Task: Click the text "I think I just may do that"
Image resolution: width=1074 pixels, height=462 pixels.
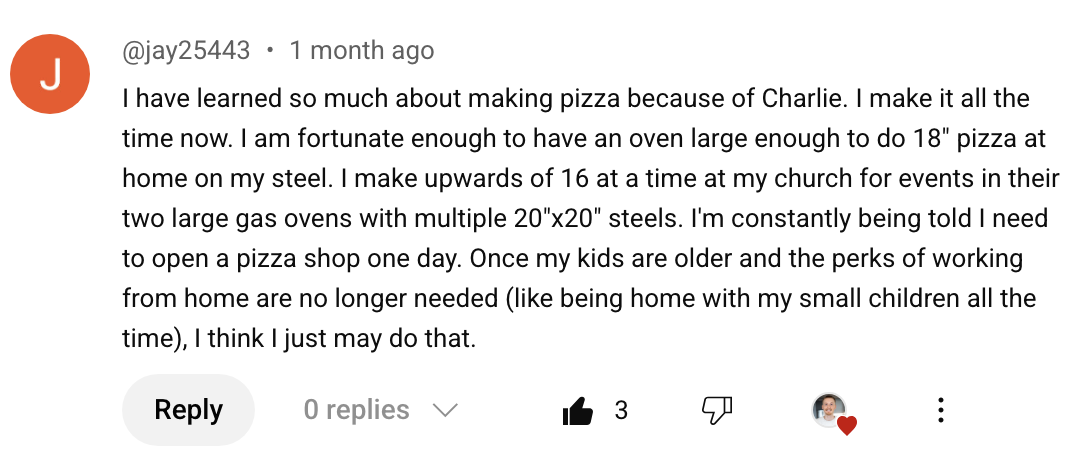Action: [335, 340]
